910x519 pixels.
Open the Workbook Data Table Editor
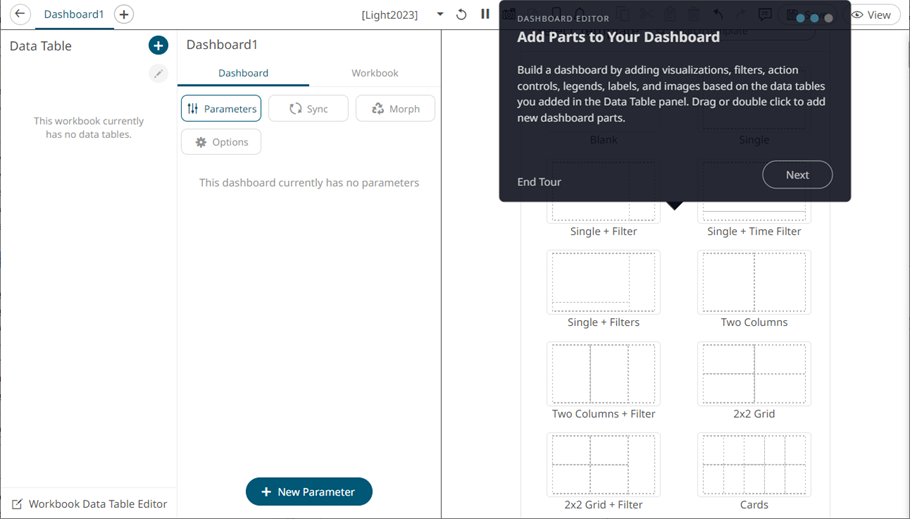(x=89, y=504)
